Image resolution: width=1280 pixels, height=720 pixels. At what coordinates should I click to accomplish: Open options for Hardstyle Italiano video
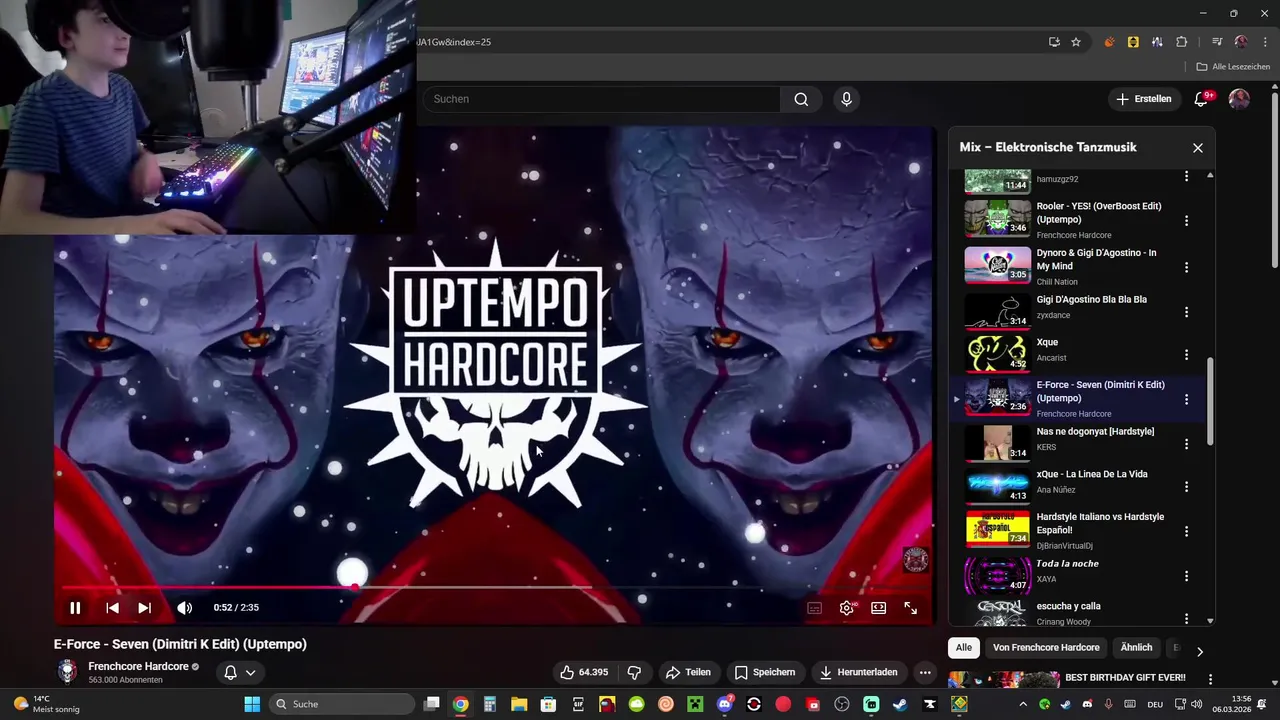point(1187,531)
